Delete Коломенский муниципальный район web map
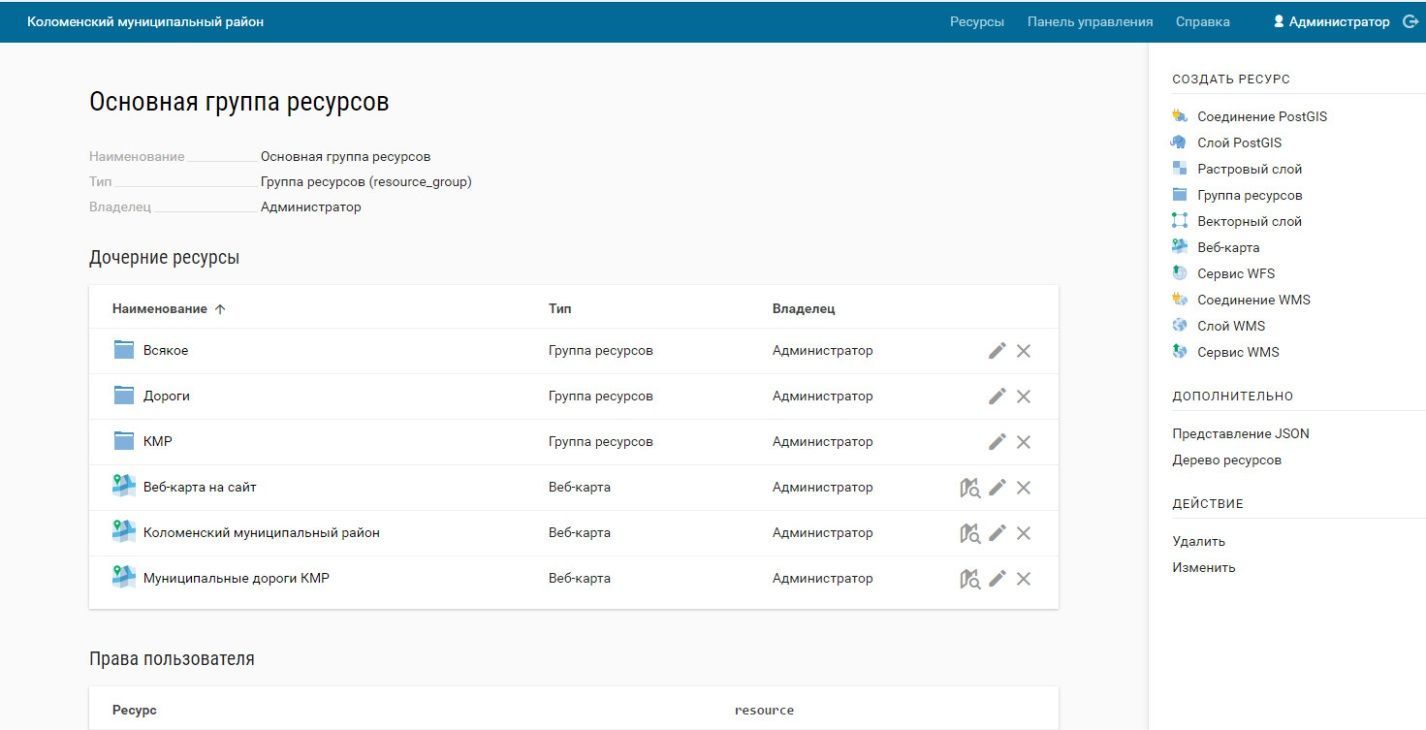The image size is (1426, 730). coord(1023,533)
